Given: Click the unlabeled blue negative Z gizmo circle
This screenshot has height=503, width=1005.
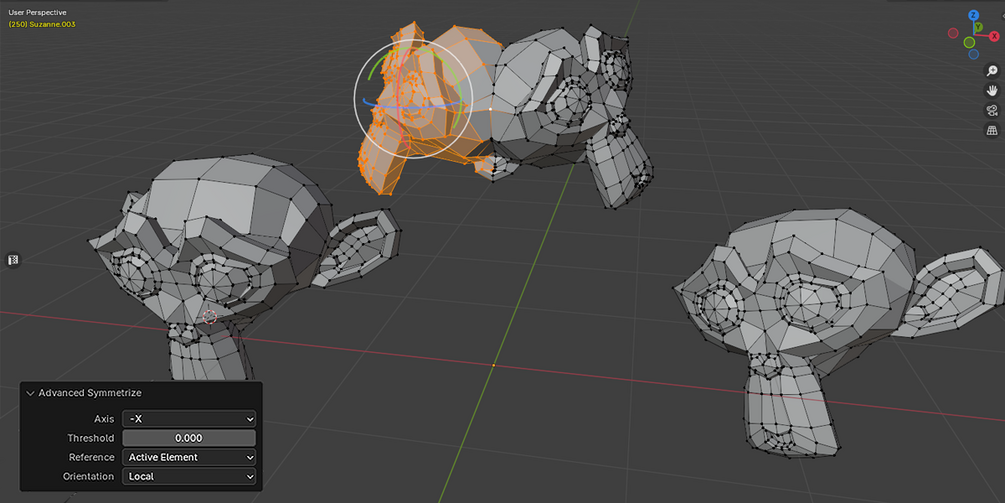Looking at the screenshot, I should tap(974, 54).
